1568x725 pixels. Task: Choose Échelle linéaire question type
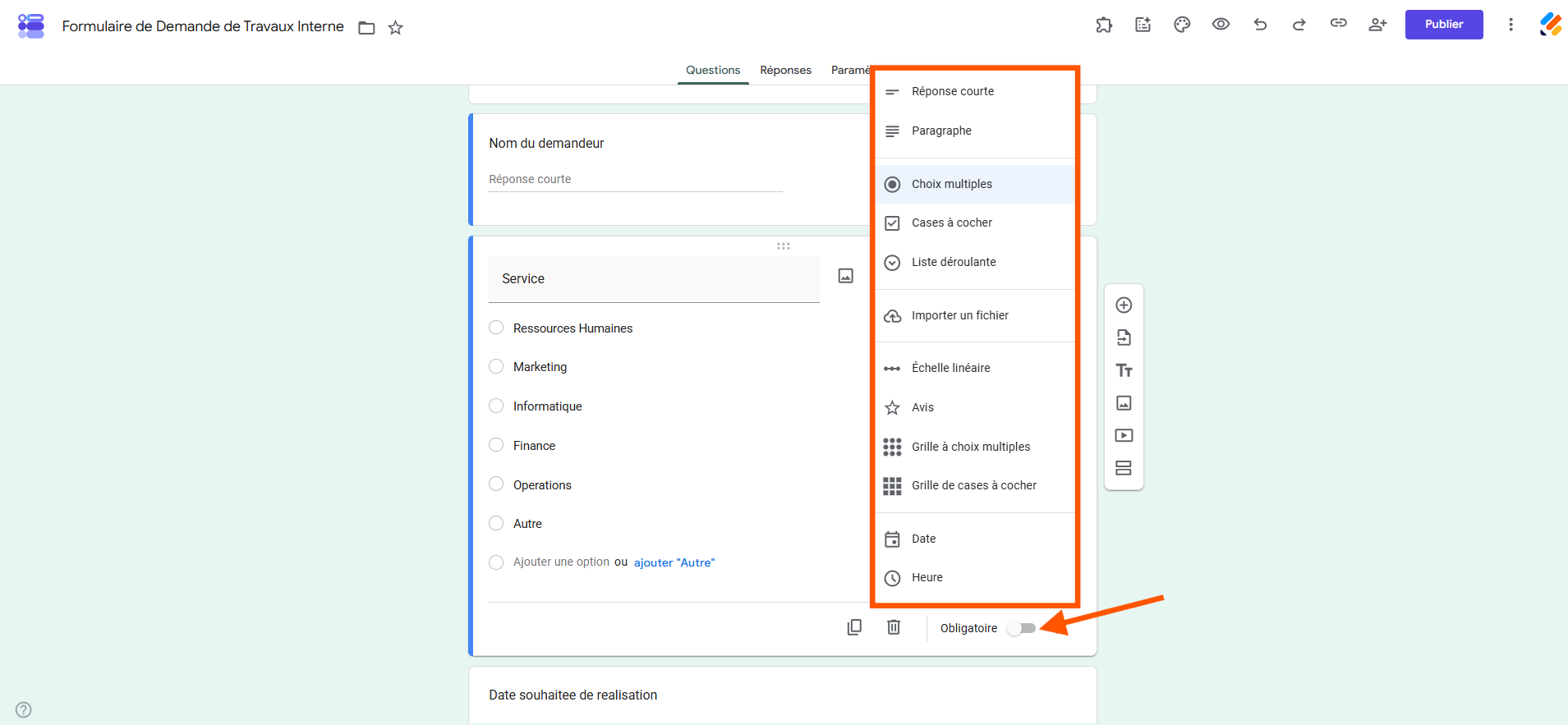(975, 368)
